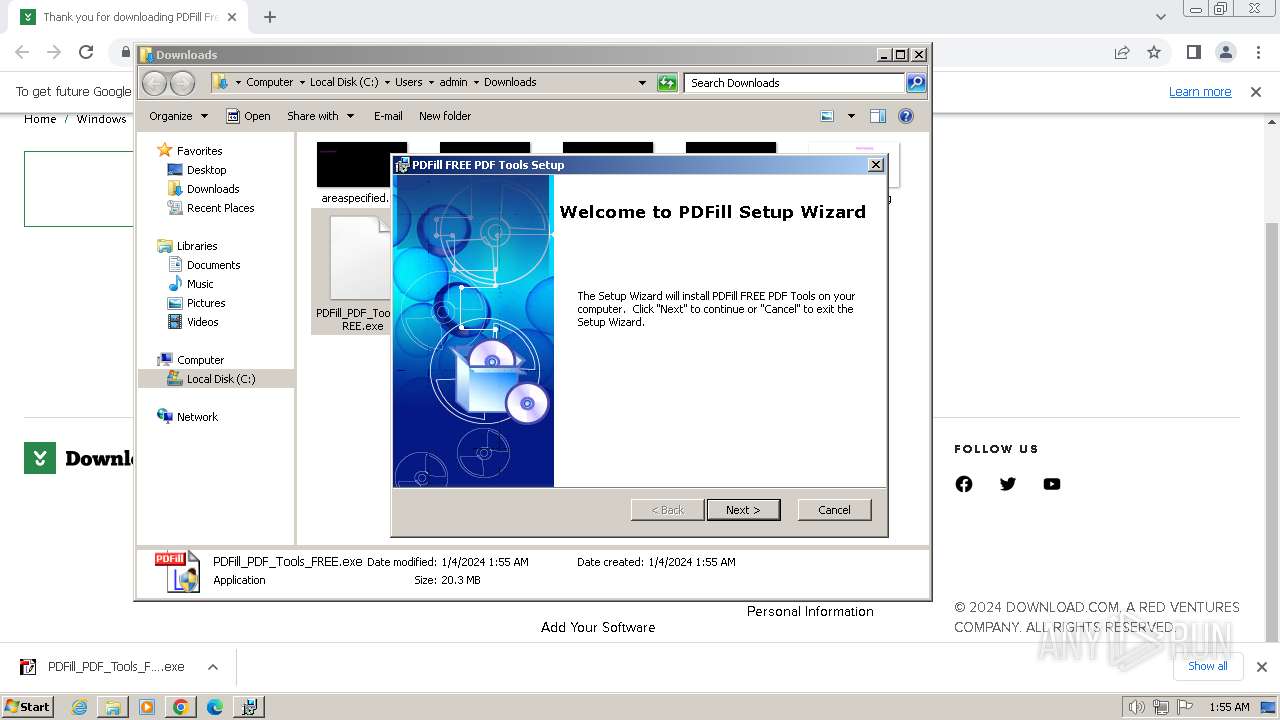Select Computer in navigation pane

click(200, 360)
